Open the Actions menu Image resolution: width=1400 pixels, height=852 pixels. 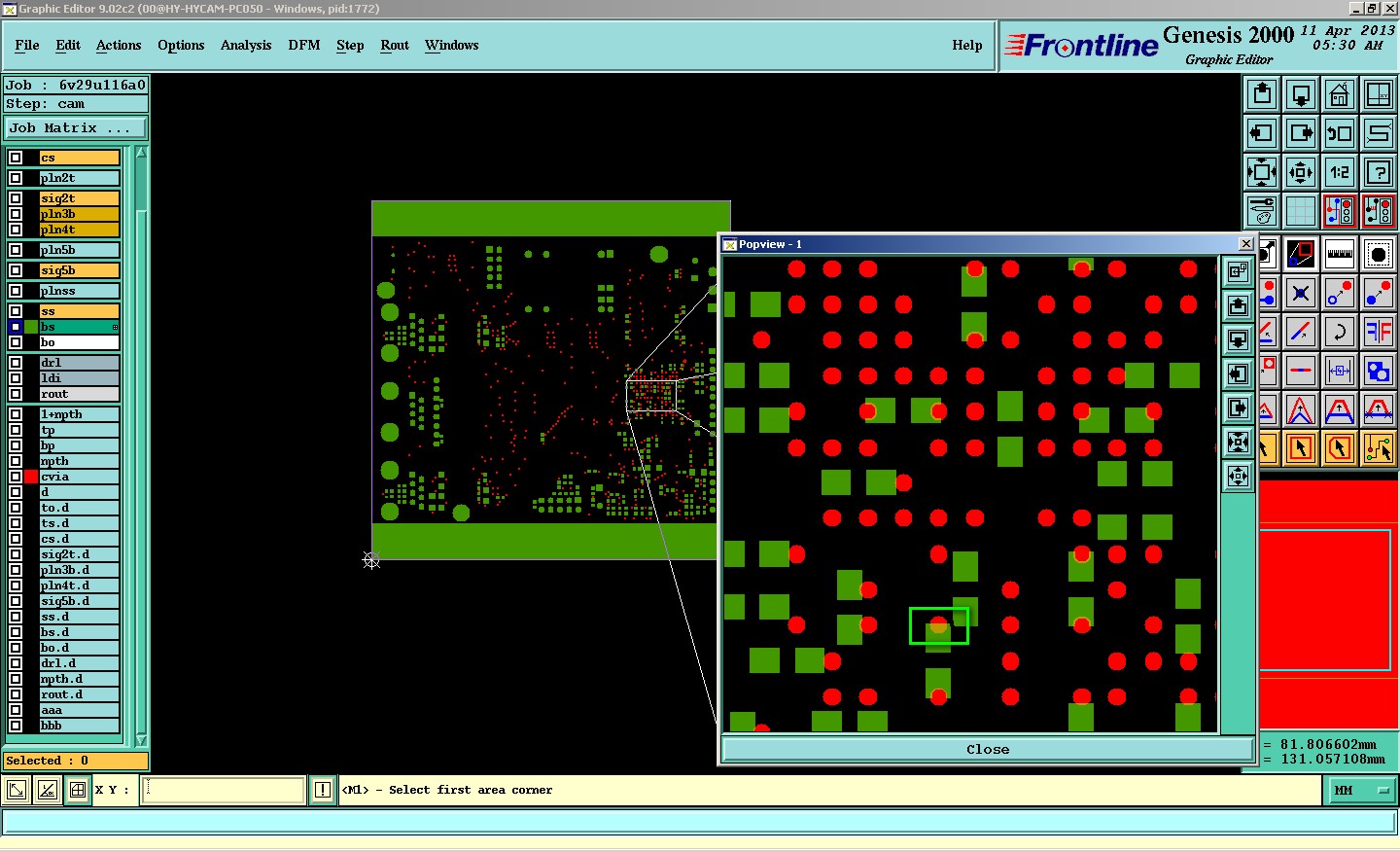click(119, 45)
